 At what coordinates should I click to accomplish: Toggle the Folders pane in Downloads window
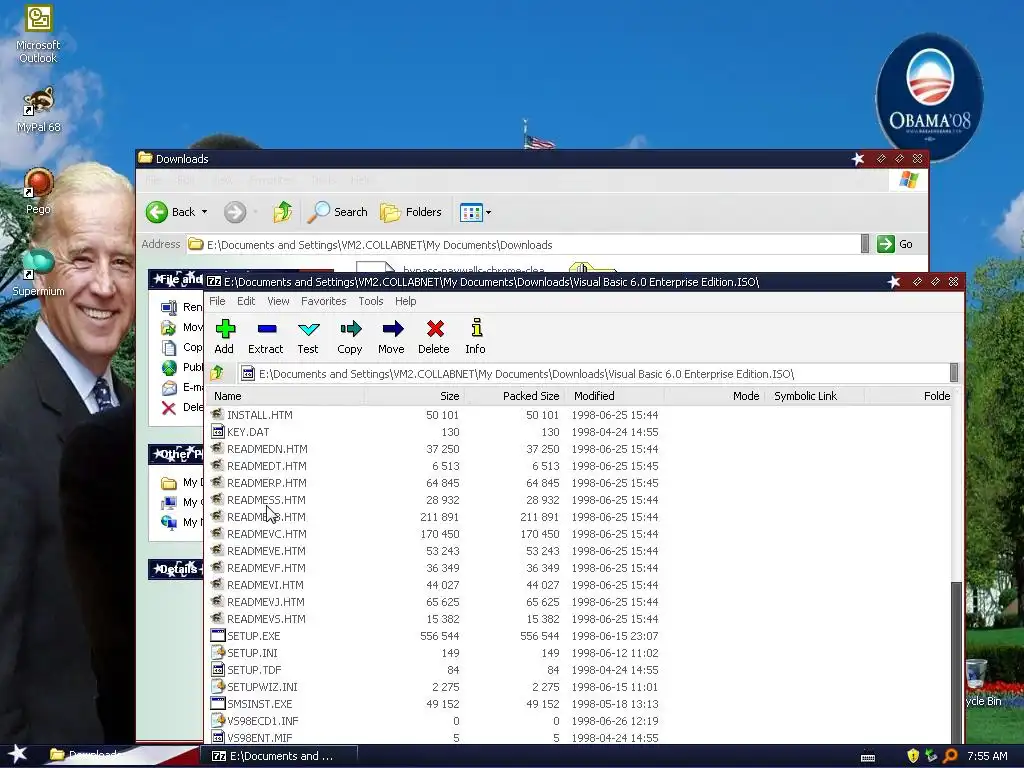tap(411, 212)
